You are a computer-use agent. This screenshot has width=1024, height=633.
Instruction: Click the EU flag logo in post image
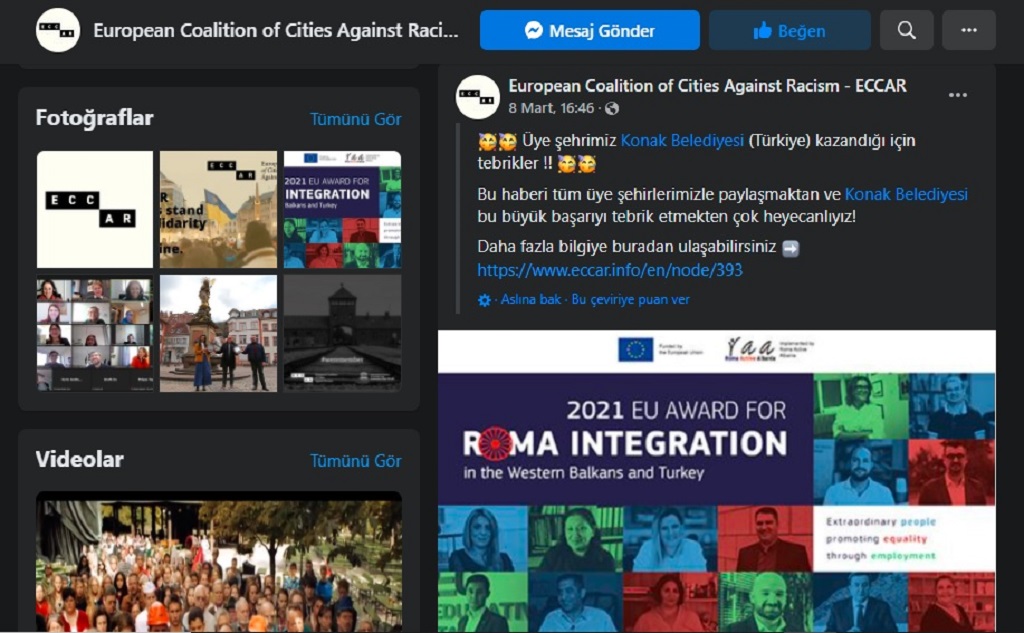pos(635,349)
